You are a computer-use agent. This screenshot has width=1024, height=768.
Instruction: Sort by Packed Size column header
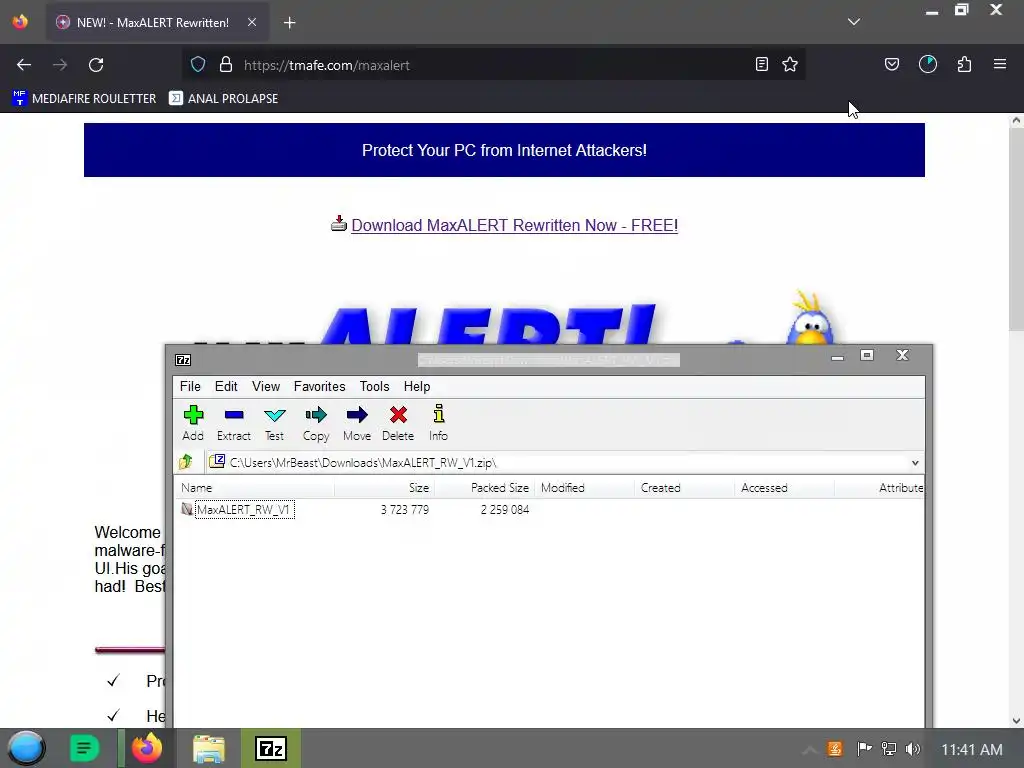[x=484, y=488]
